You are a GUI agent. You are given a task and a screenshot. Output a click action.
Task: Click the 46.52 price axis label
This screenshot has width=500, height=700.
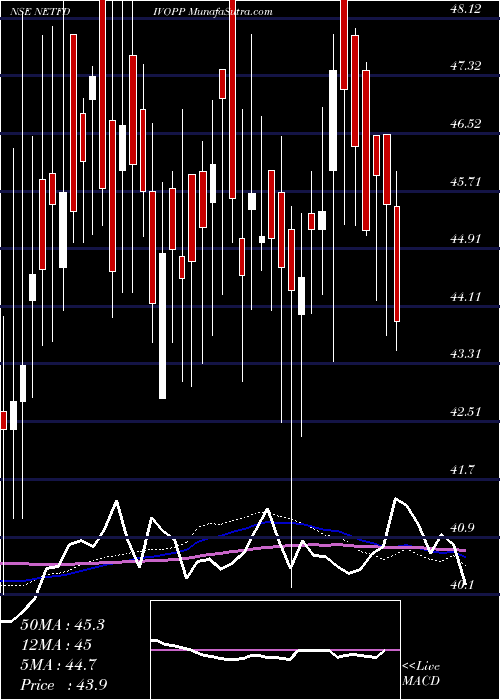[x=466, y=124]
